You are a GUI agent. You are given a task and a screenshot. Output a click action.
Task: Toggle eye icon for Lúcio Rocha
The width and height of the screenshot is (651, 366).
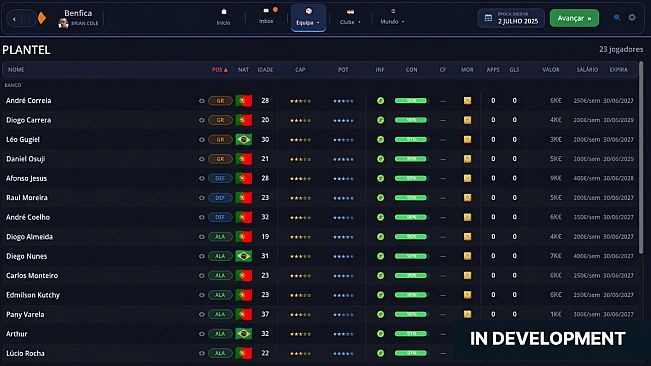(201, 353)
